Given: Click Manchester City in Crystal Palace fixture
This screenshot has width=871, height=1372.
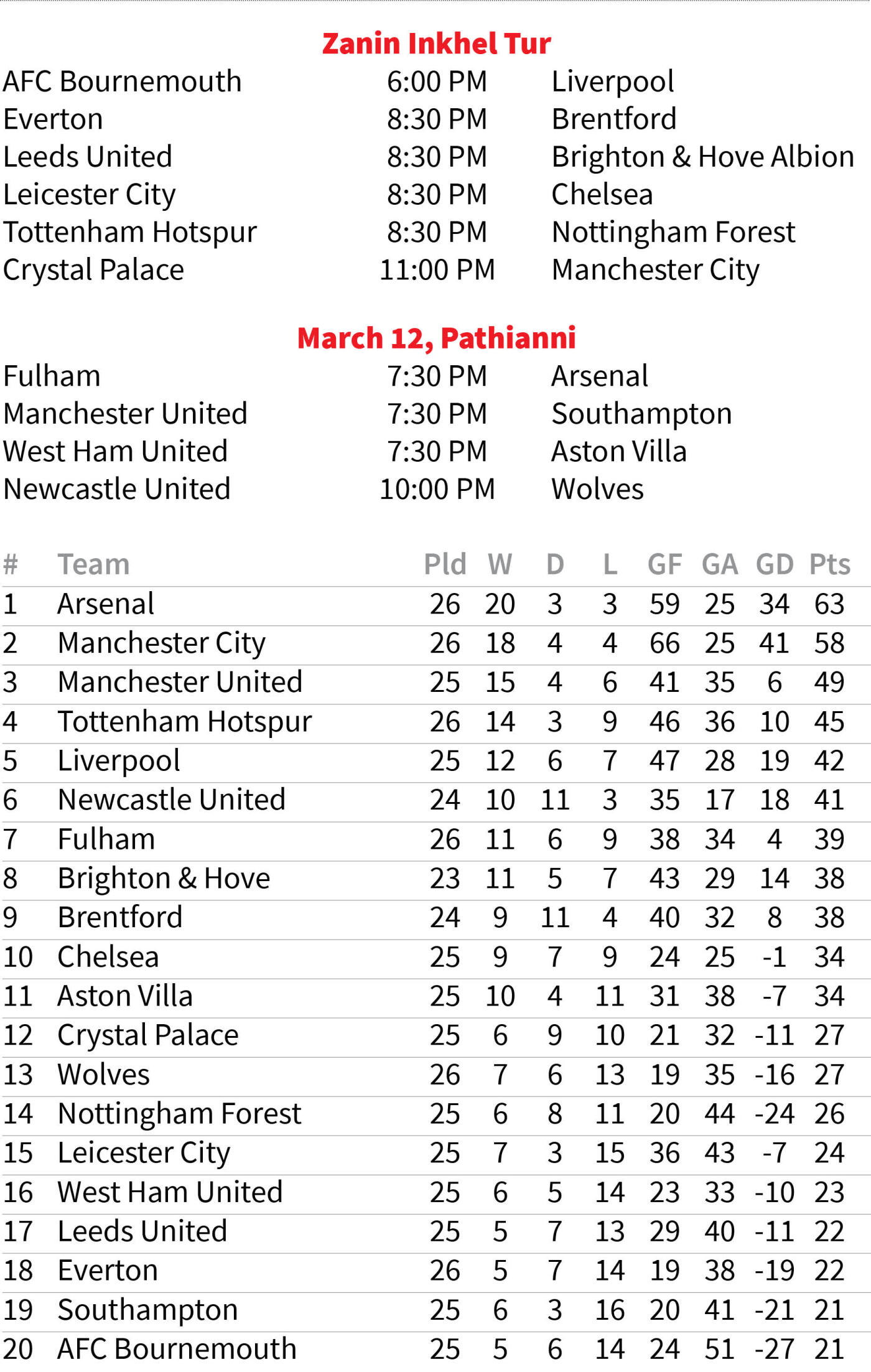Looking at the screenshot, I should (656, 270).
